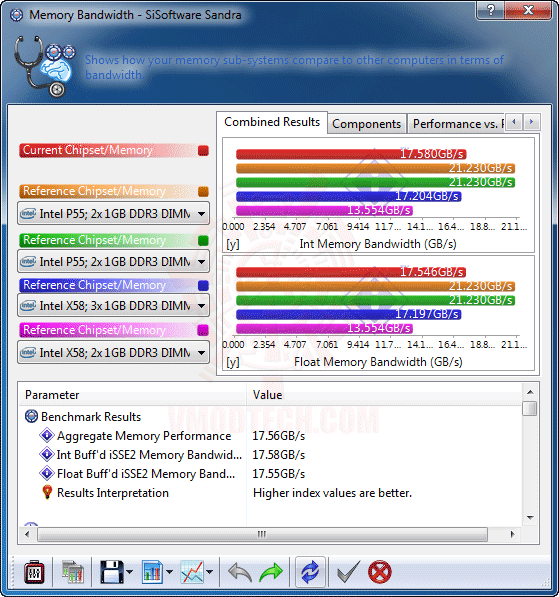
Task: Click the orange Reference Chipset color swatch
Action: point(203,192)
